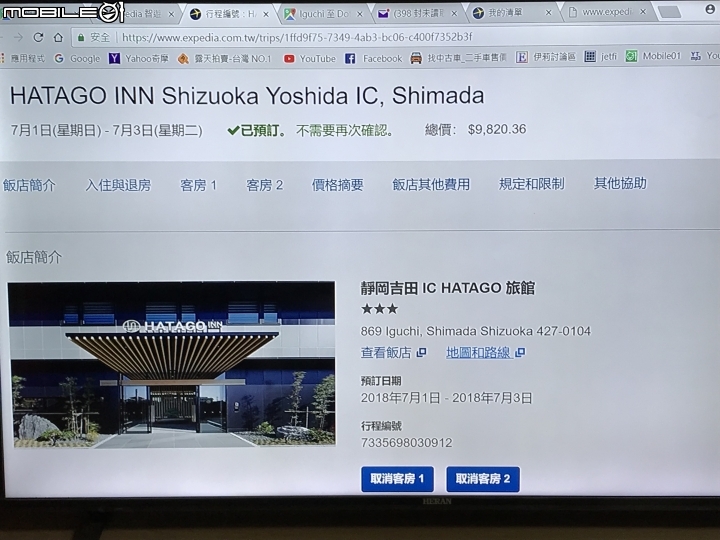Open 地圖和路線 link
Viewport: 720px width, 540px height.
point(486,353)
